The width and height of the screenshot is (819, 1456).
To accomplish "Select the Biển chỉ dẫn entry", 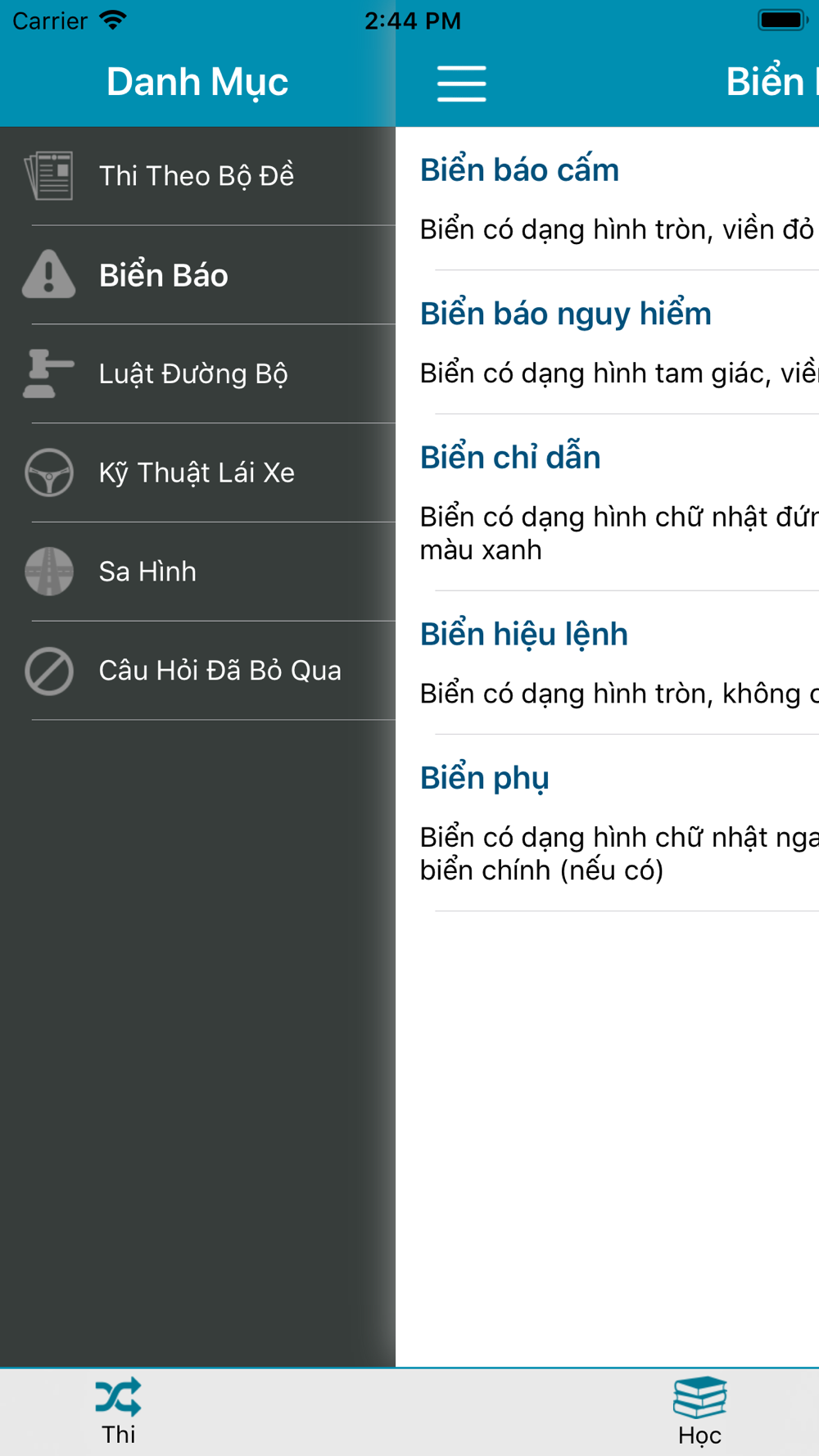I will [607, 503].
